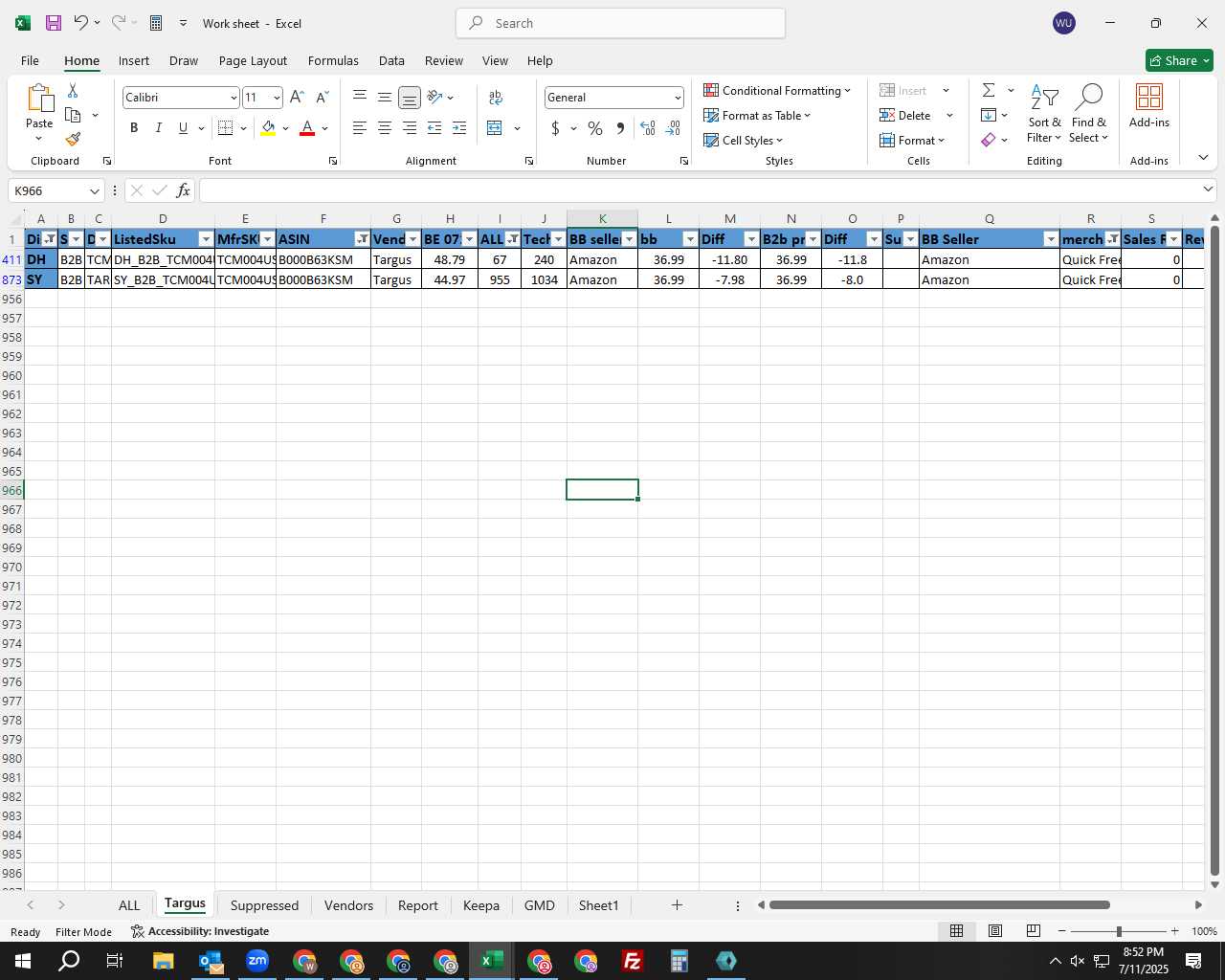The height and width of the screenshot is (980, 1225).
Task: Open the font name Calibri dropdown
Action: pyautogui.click(x=233, y=98)
